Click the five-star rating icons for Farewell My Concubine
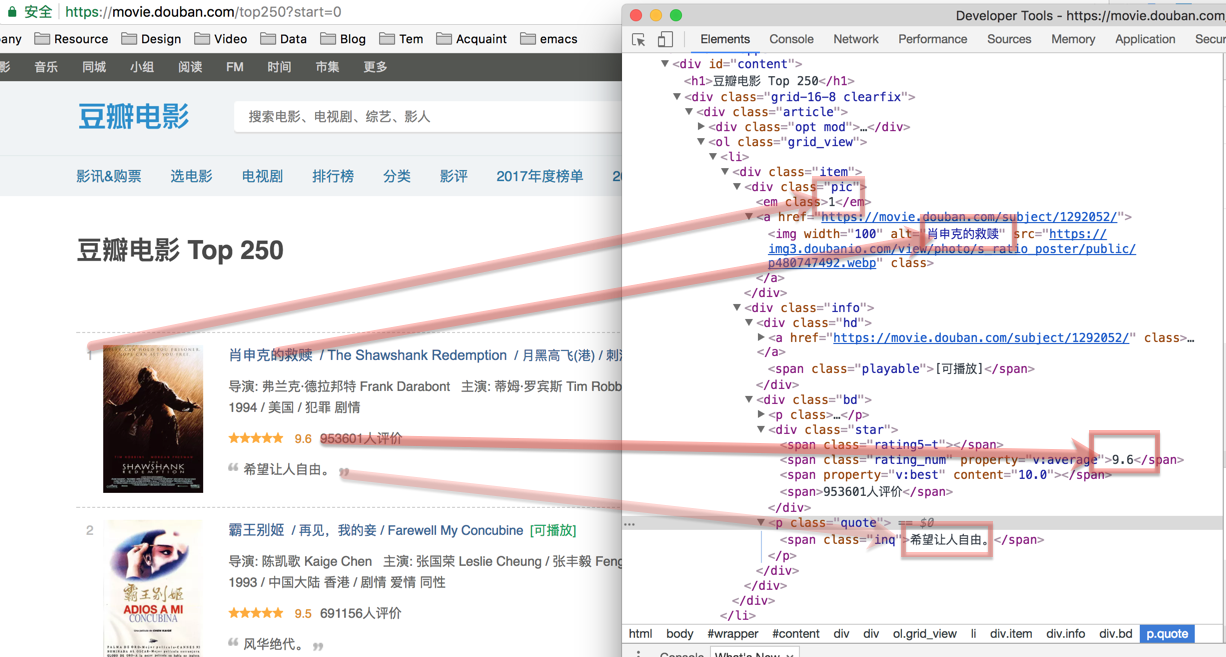This screenshot has height=657, width=1226. tap(256, 613)
